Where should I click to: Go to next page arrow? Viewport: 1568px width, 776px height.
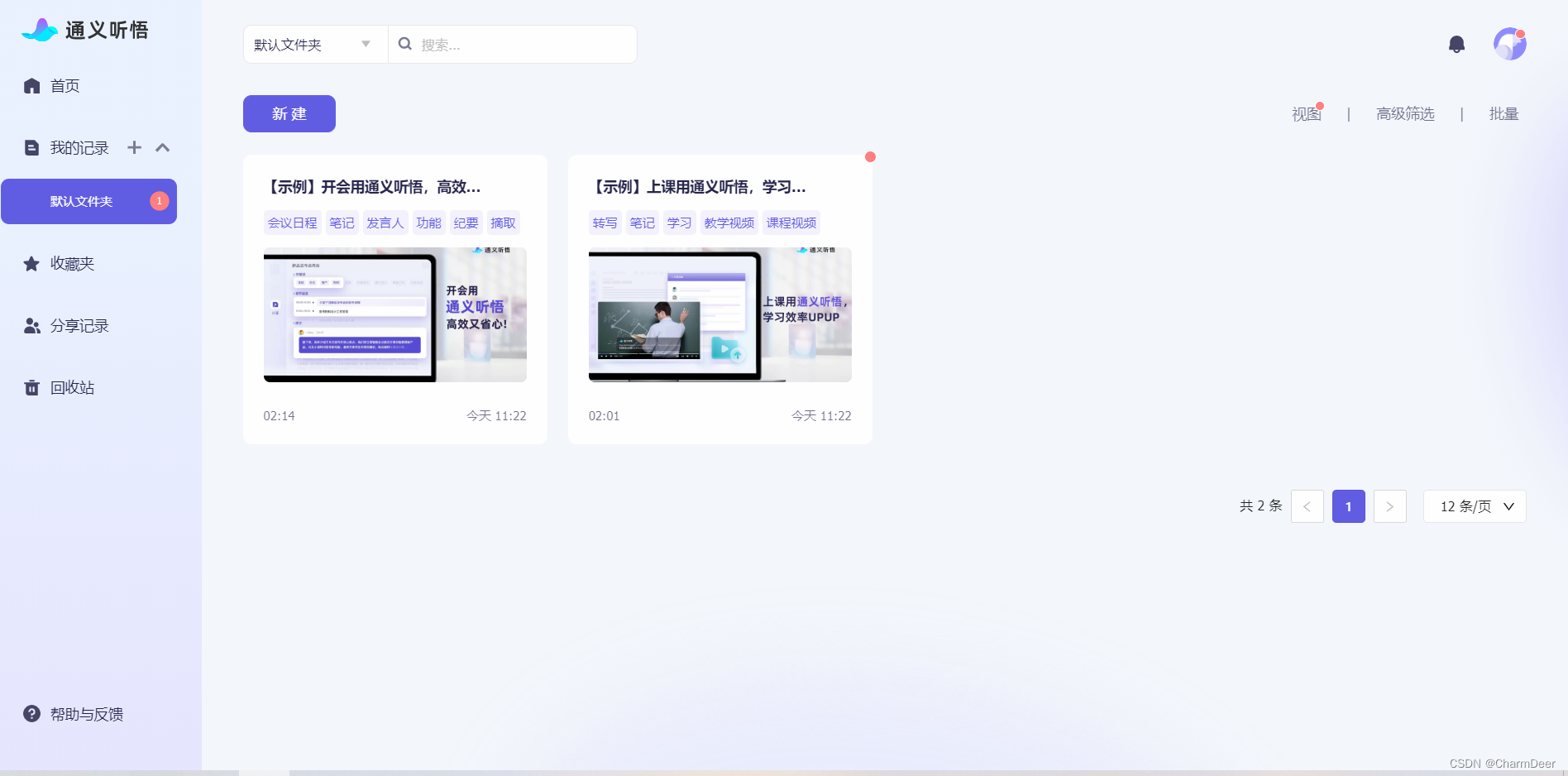[x=1389, y=506]
